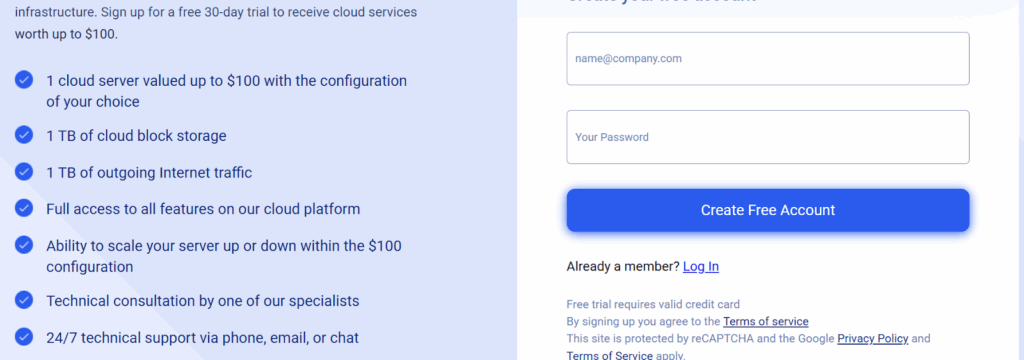Click Full access to all features text

tap(203, 209)
